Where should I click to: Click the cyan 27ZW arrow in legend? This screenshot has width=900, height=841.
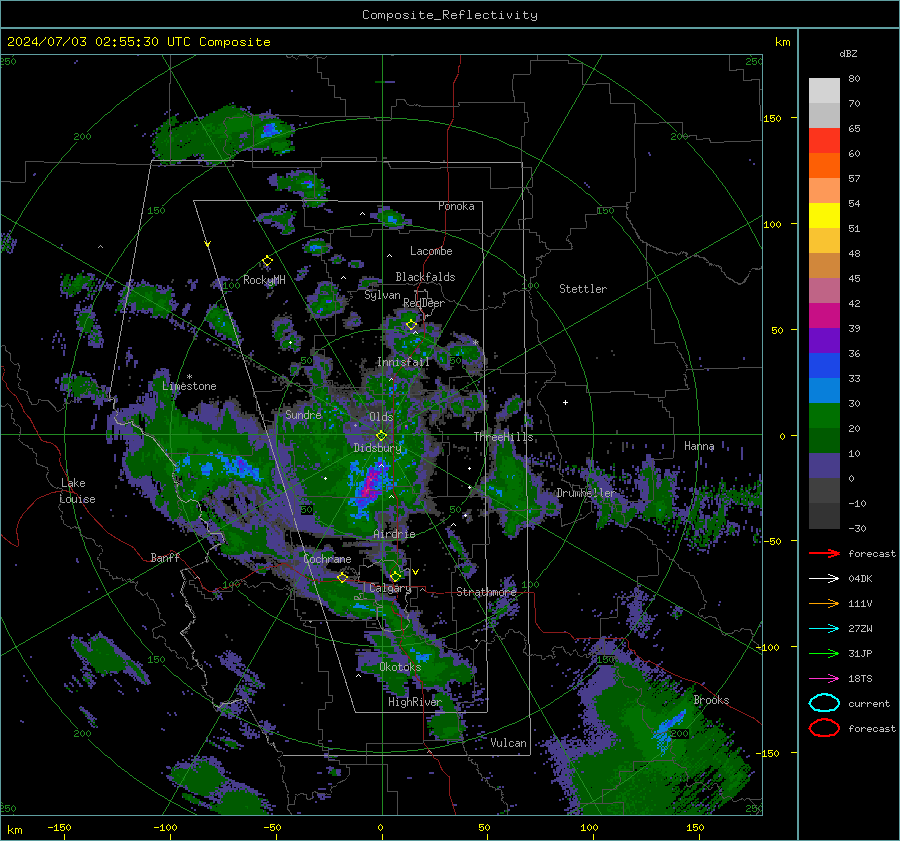click(x=824, y=629)
